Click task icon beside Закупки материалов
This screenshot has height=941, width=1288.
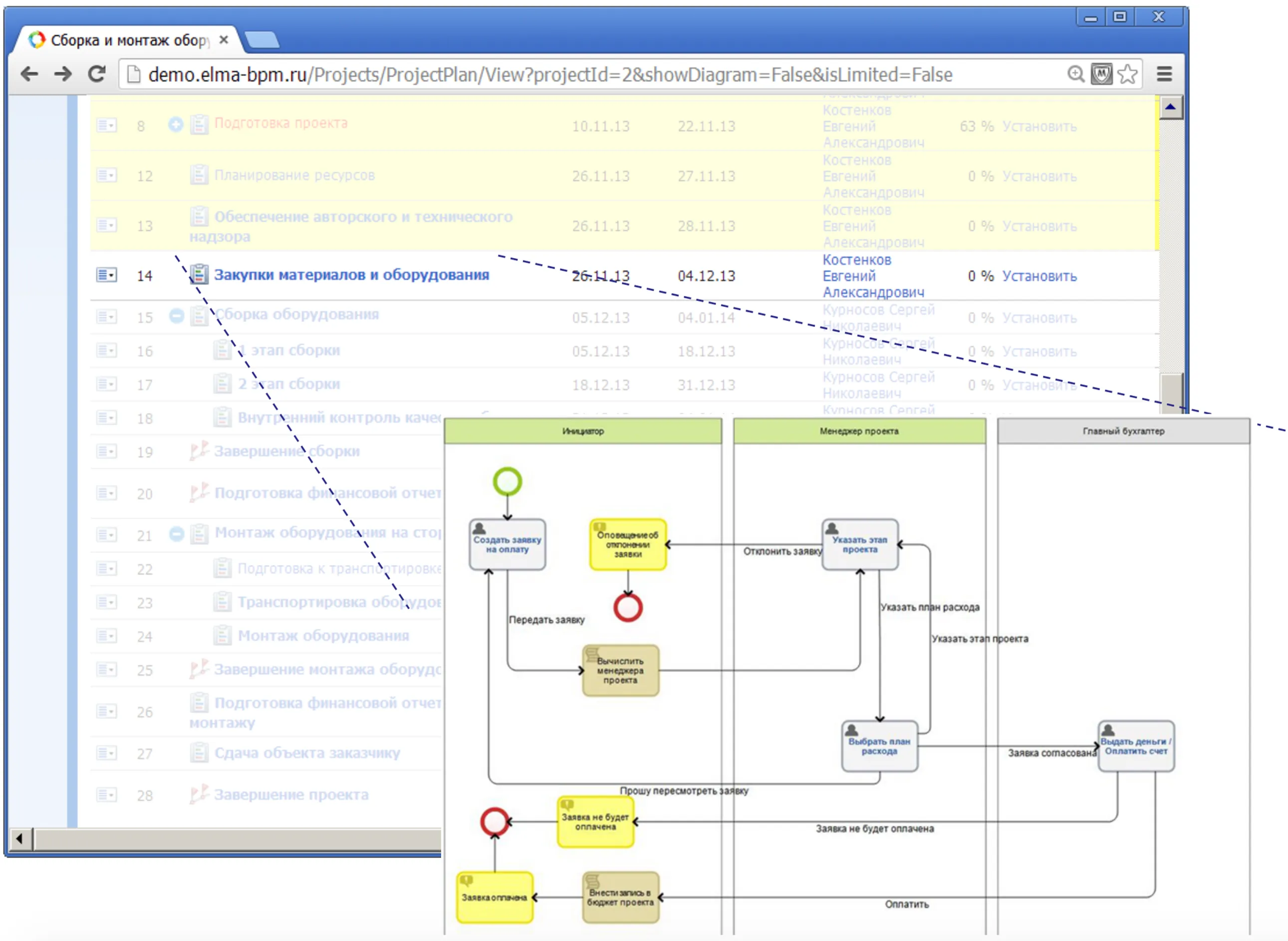[x=199, y=275]
